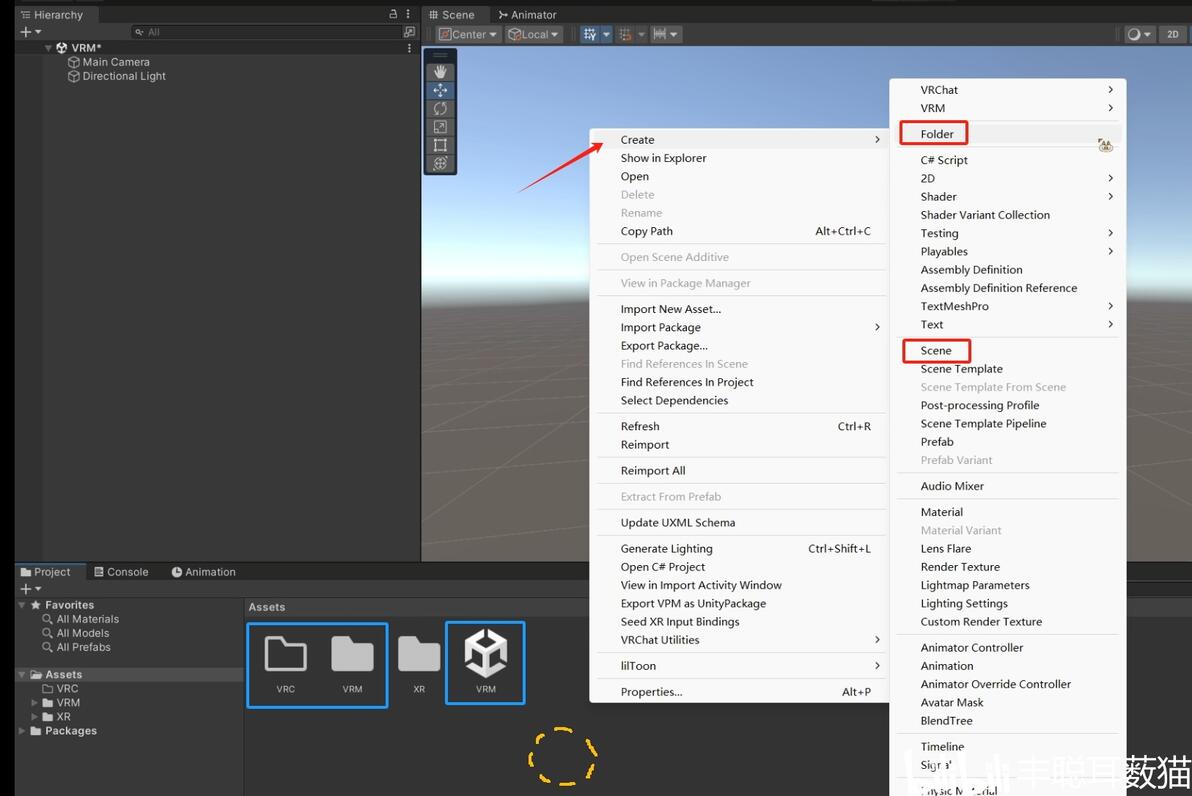The height and width of the screenshot is (796, 1192).
Task: Collapse the Assets folder in project tree
Action: [x=21, y=674]
